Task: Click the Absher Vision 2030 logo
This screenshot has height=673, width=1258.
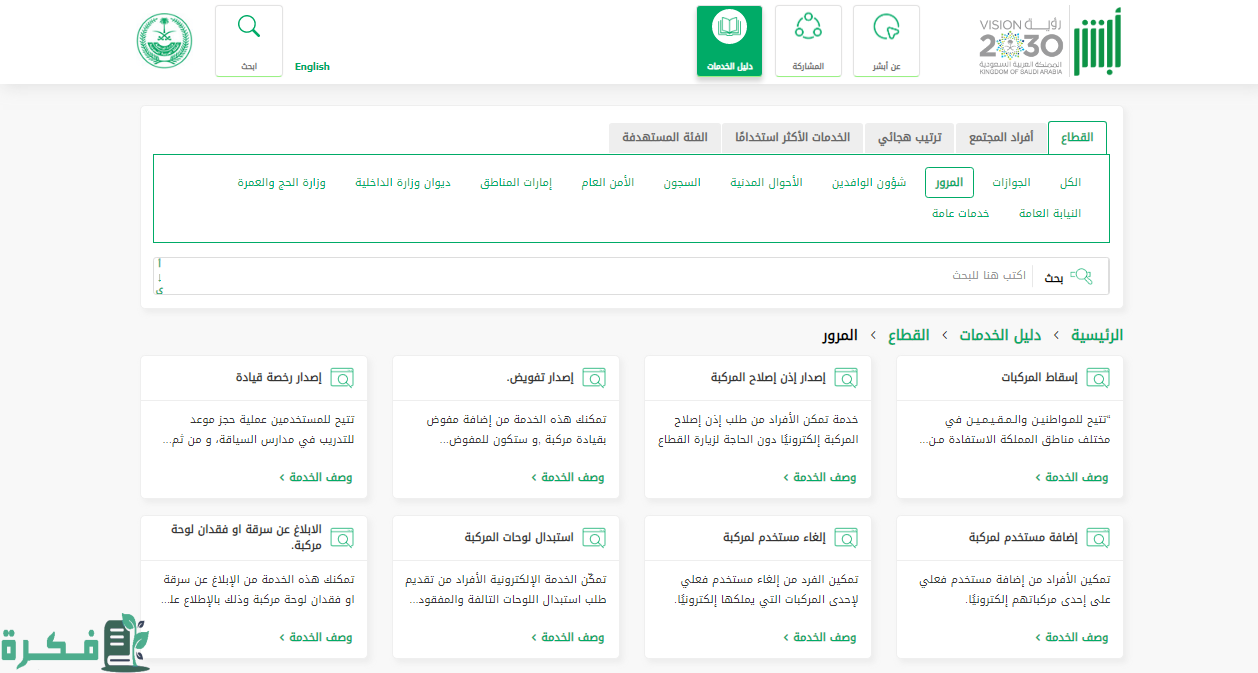Action: click(x=1050, y=42)
